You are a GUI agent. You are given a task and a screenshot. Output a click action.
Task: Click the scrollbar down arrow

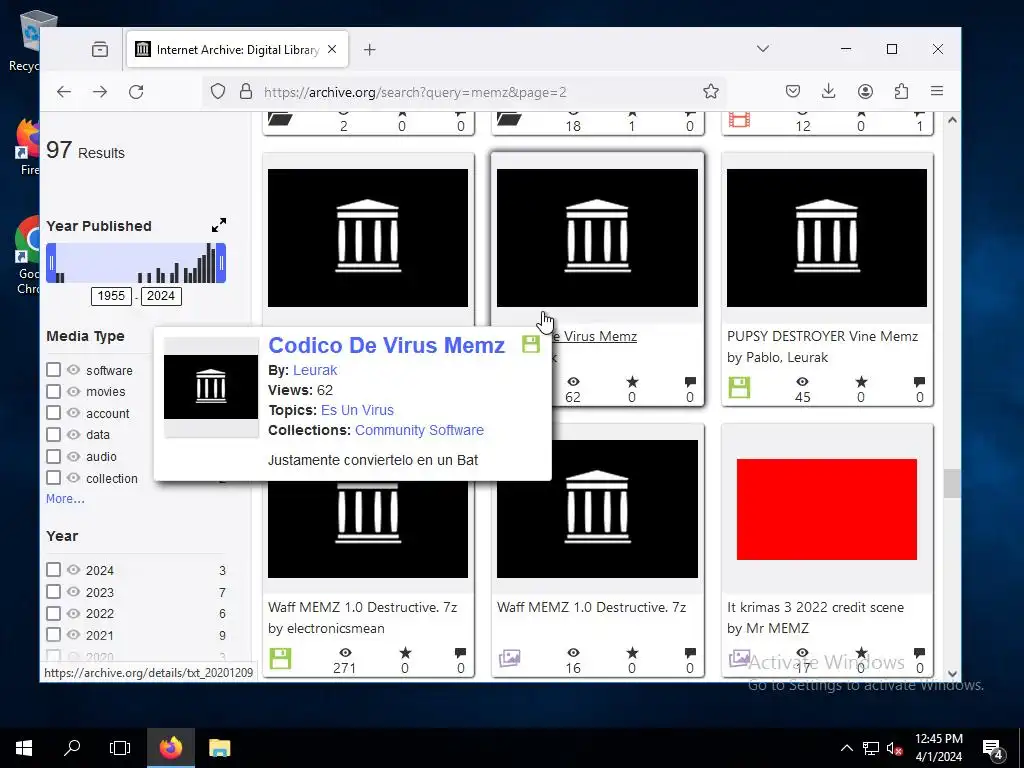pyautogui.click(x=952, y=674)
